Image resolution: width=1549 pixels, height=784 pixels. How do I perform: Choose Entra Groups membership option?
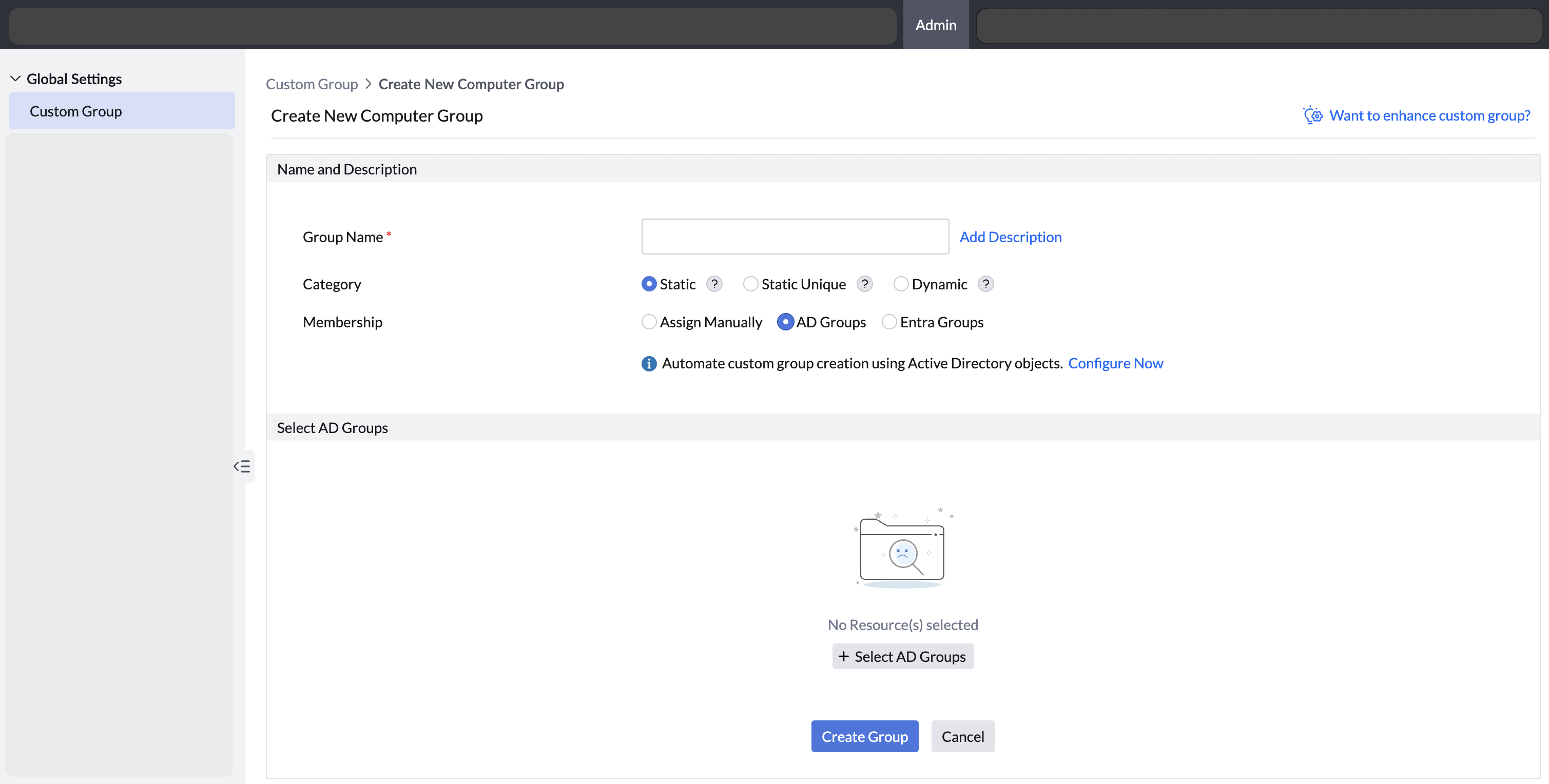[889, 322]
